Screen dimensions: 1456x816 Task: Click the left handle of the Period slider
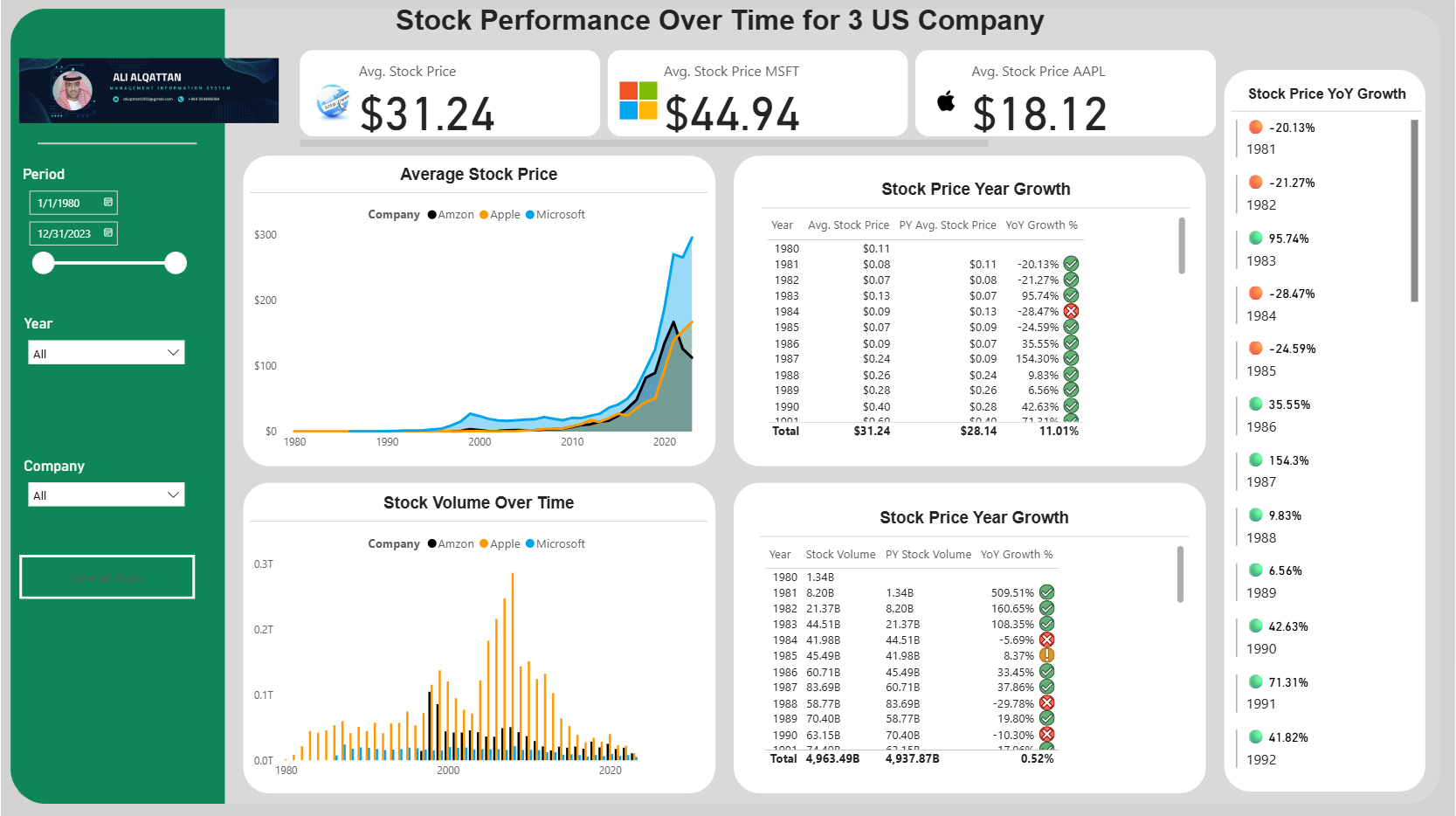pos(43,263)
